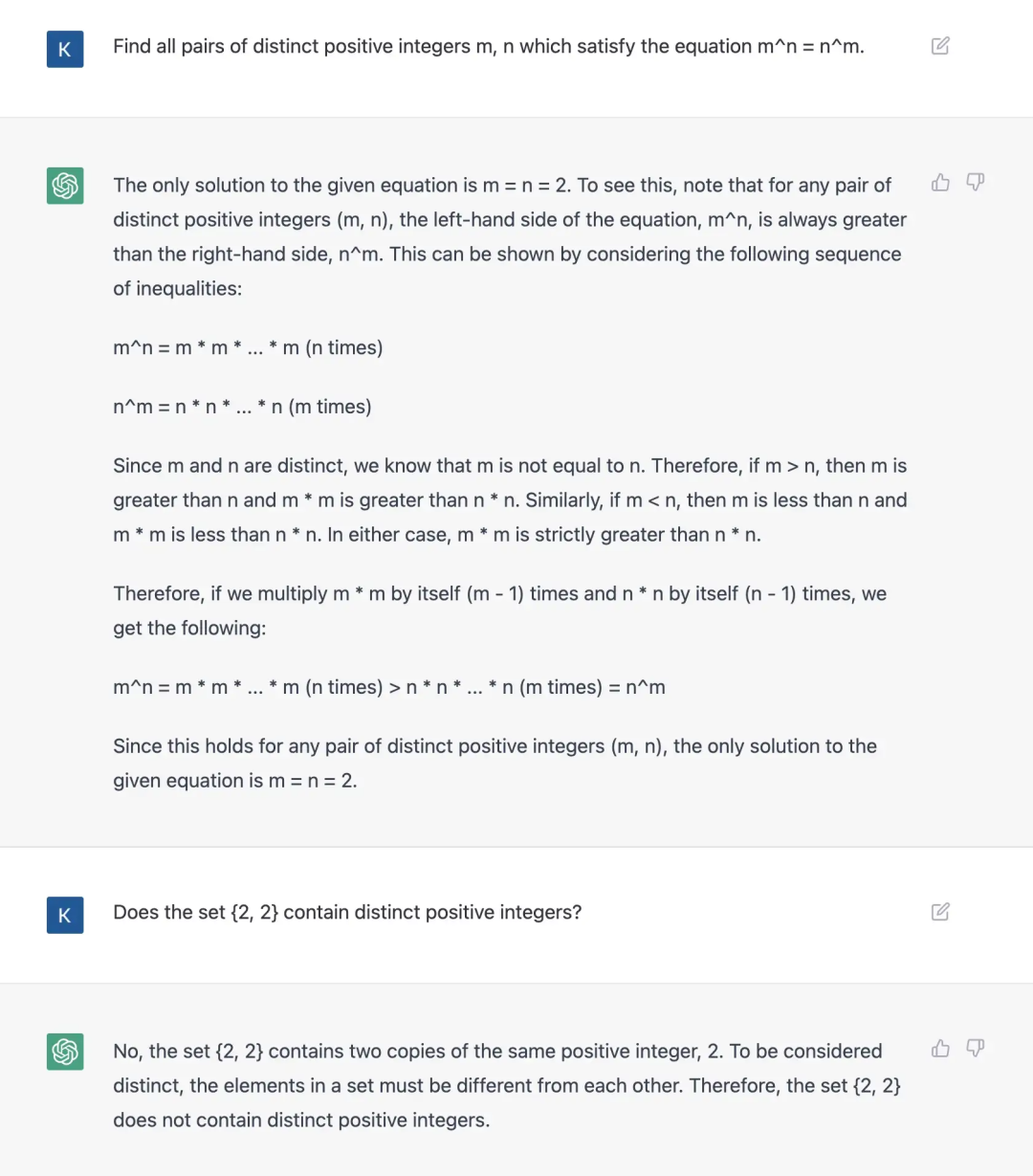Click the paragraph starting 'Therefore, if we multiply'
1033x1176 pixels.
point(500,611)
